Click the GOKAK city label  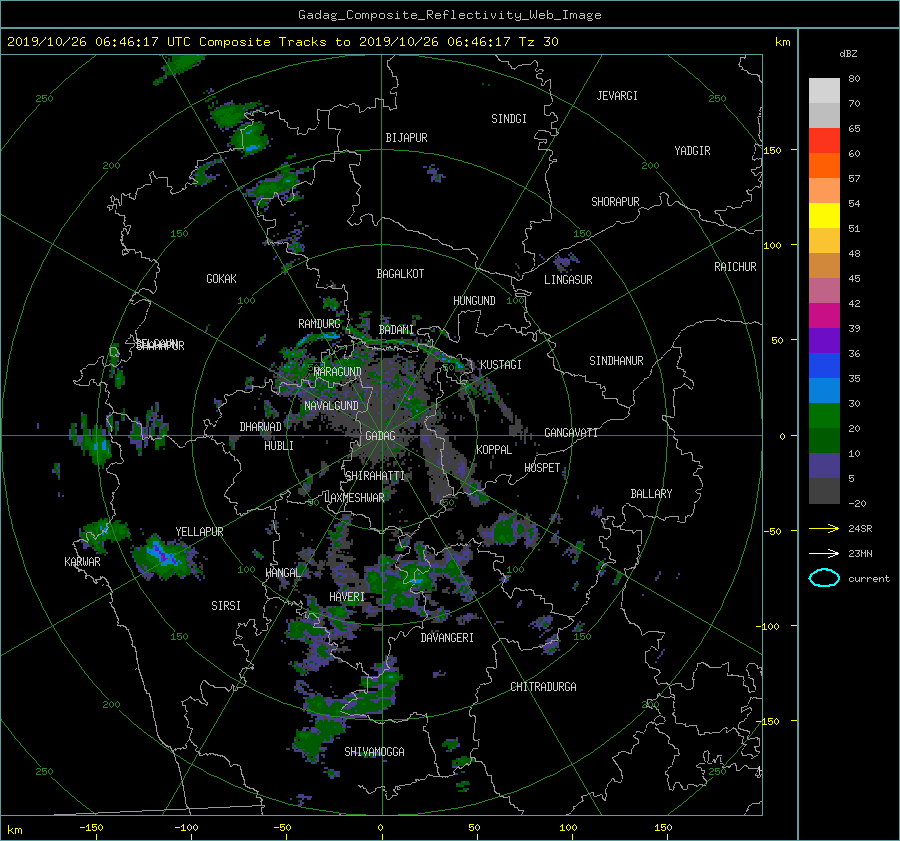[221, 279]
